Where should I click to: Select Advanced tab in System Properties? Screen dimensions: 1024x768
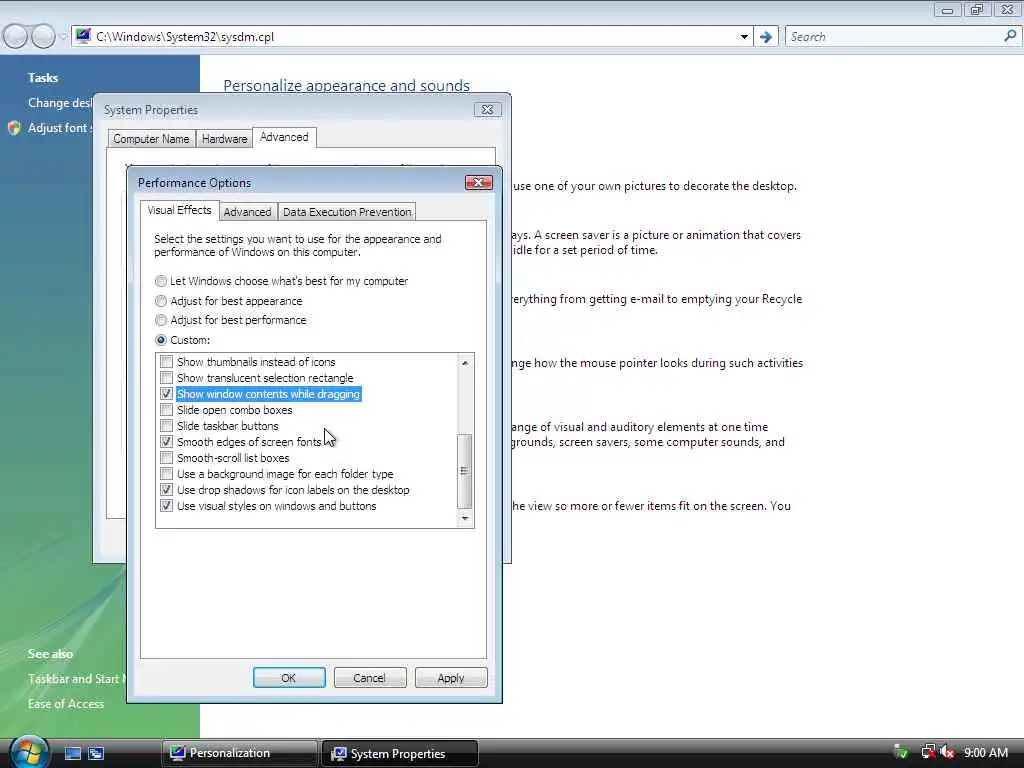284,137
